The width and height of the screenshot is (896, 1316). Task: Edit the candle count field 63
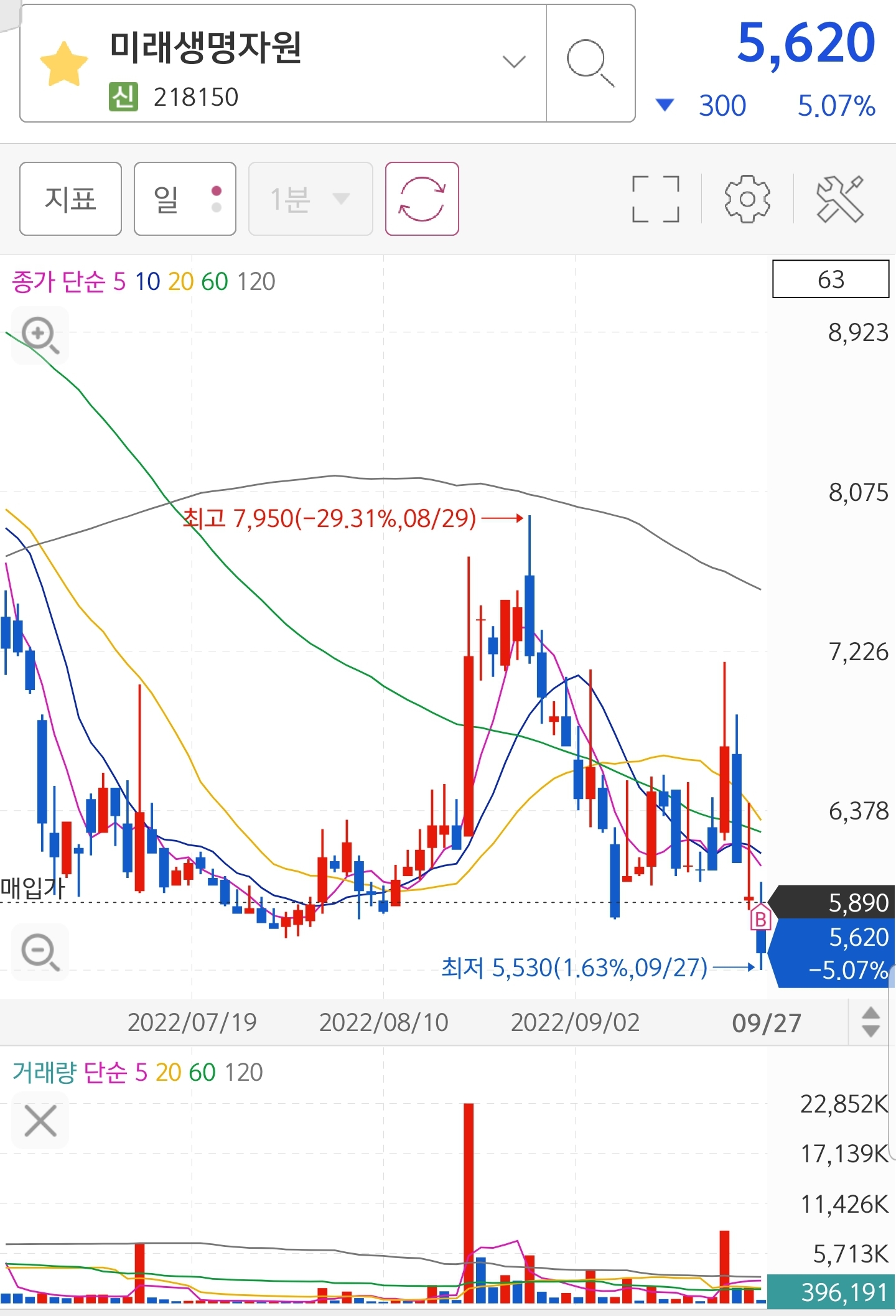[831, 279]
